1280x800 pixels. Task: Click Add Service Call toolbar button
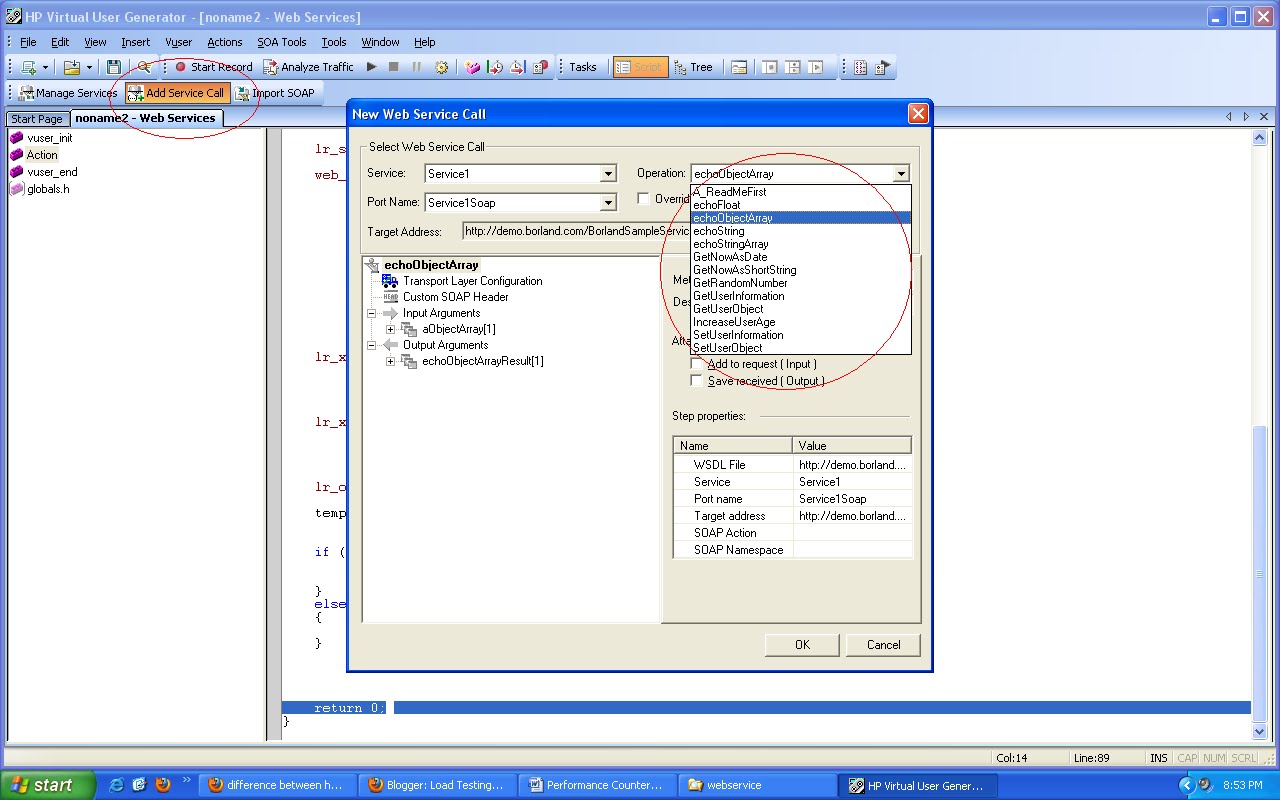(177, 93)
